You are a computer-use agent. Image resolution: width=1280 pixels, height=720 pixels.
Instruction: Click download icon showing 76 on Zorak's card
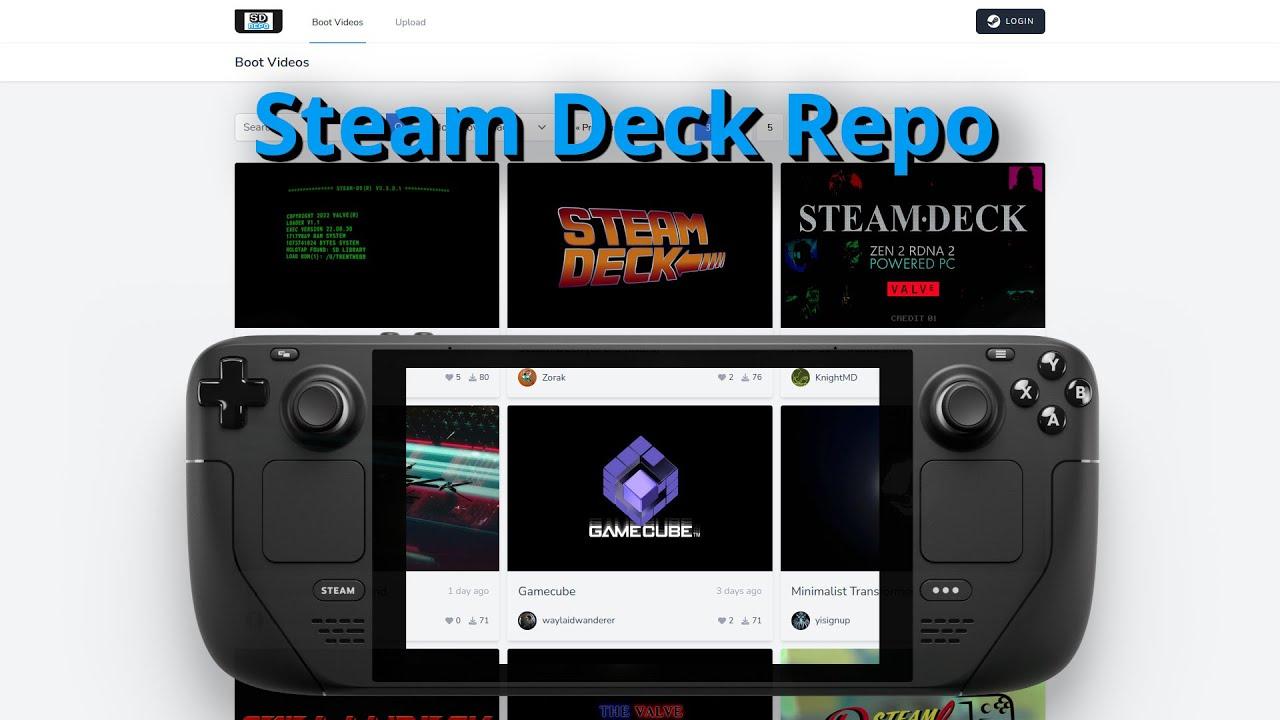pos(745,378)
